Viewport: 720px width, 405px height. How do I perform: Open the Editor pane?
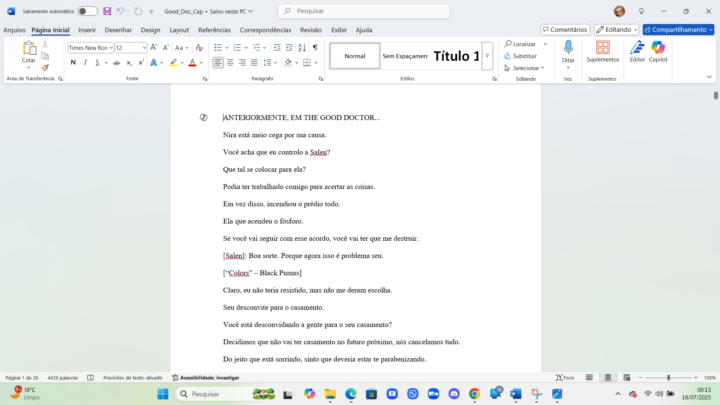[637, 51]
